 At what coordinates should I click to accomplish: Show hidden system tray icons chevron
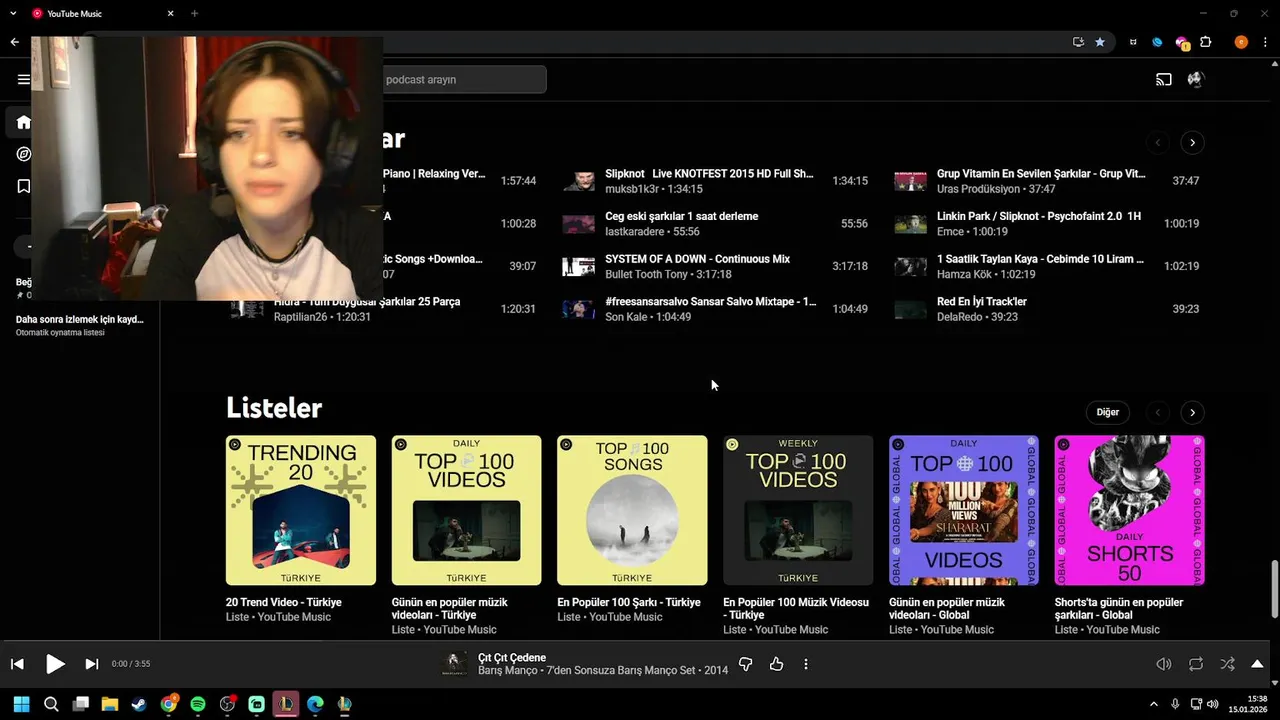pyautogui.click(x=1153, y=704)
